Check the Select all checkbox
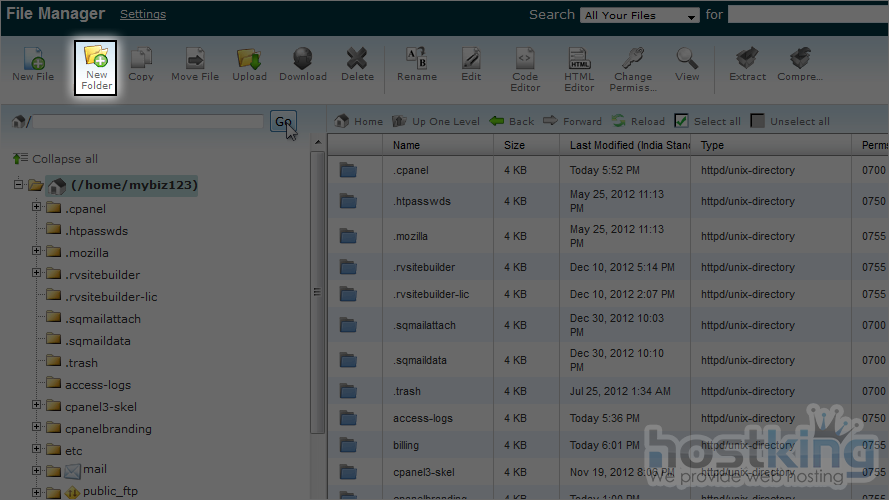889x500 pixels. click(x=682, y=121)
